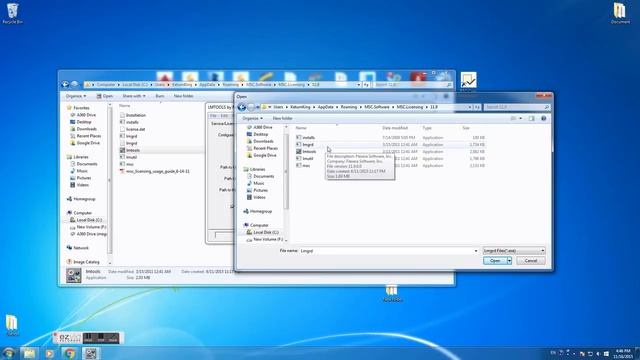Open Google Chrome from the taskbar
640x360 pixels.
(x=70, y=353)
